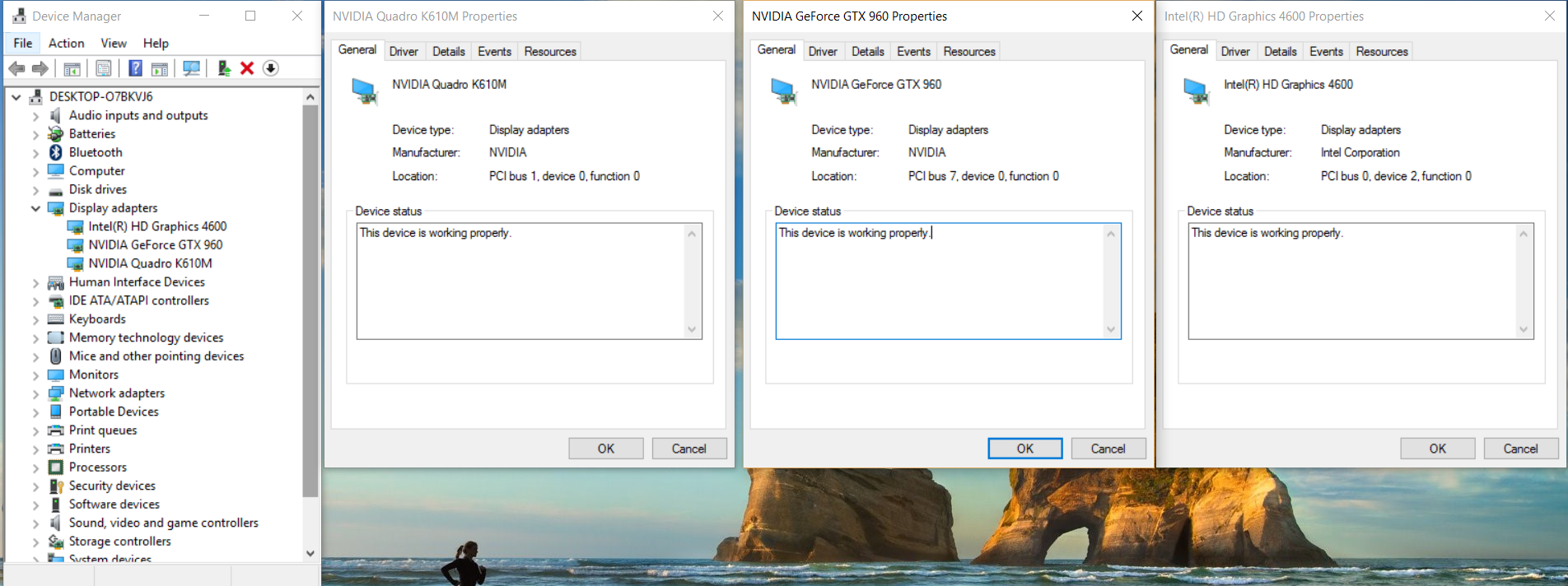Click the Keyboards category icon in the tree
The image size is (1568, 586).
click(x=55, y=319)
